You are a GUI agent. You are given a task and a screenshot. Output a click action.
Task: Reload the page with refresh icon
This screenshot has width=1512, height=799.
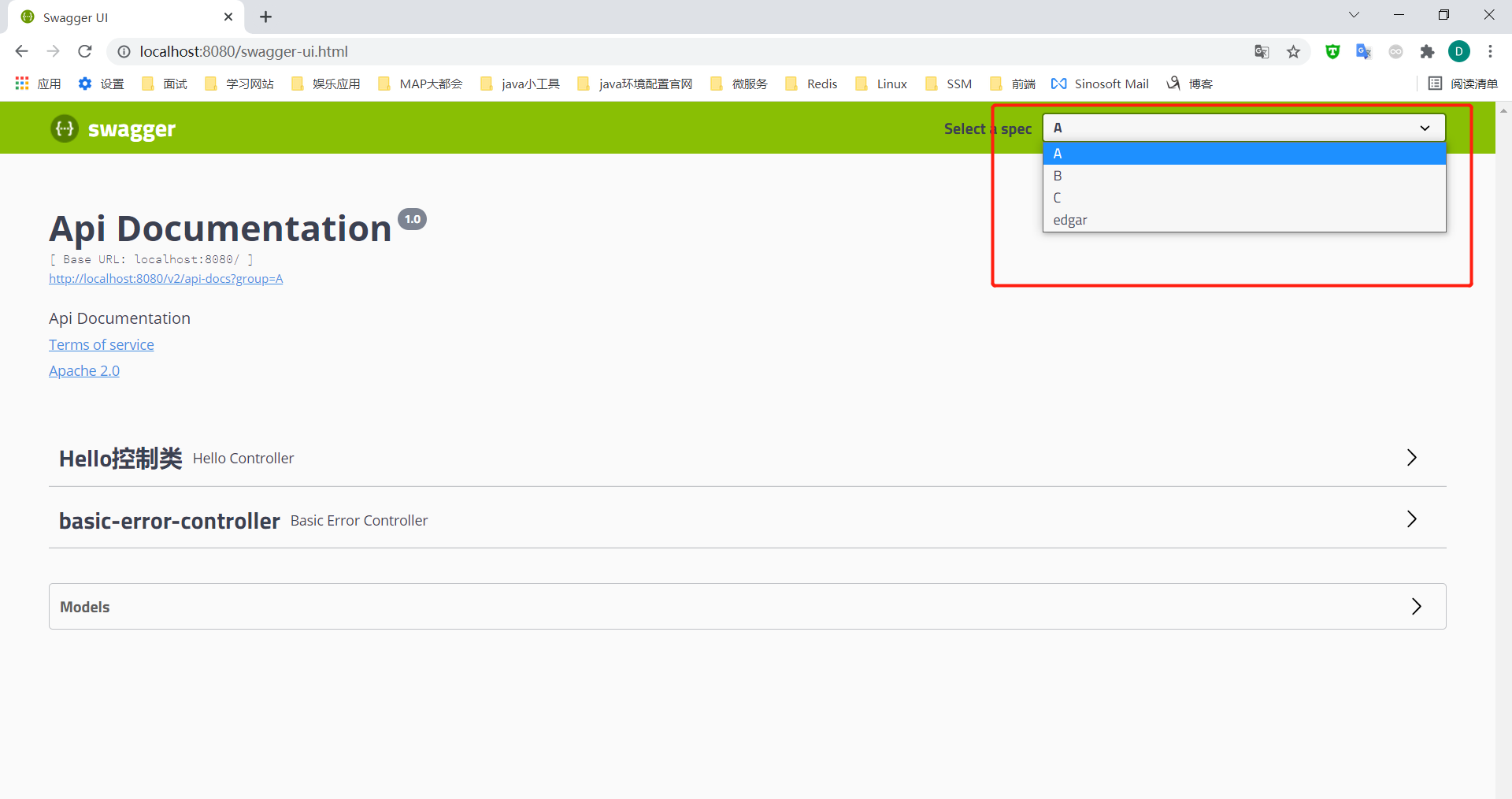click(85, 51)
